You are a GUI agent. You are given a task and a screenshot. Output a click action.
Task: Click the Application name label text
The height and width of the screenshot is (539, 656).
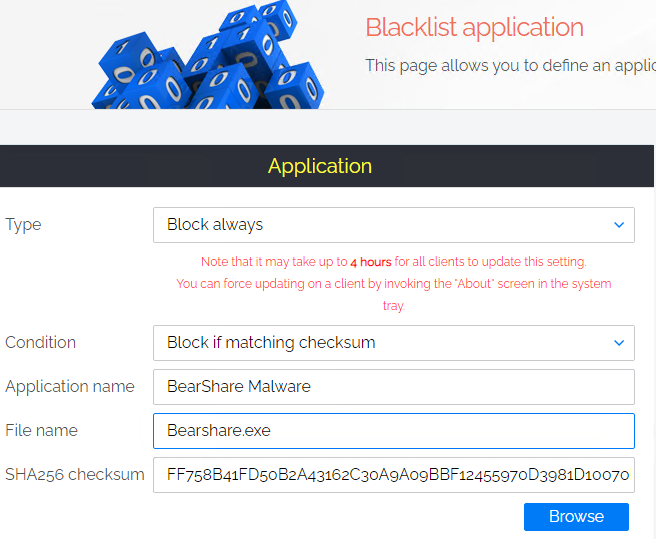pos(70,387)
